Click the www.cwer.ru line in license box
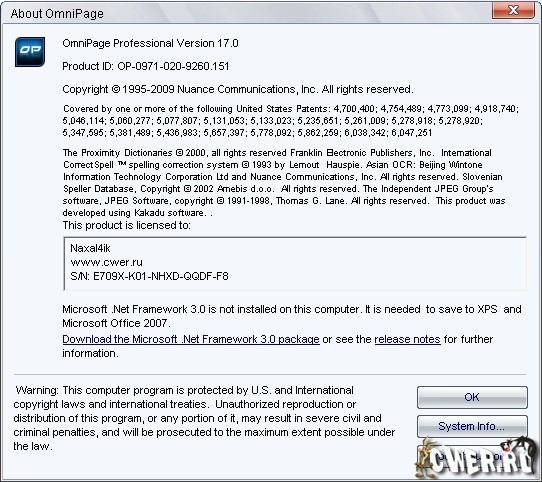This screenshot has height=482, width=542. pos(106,262)
